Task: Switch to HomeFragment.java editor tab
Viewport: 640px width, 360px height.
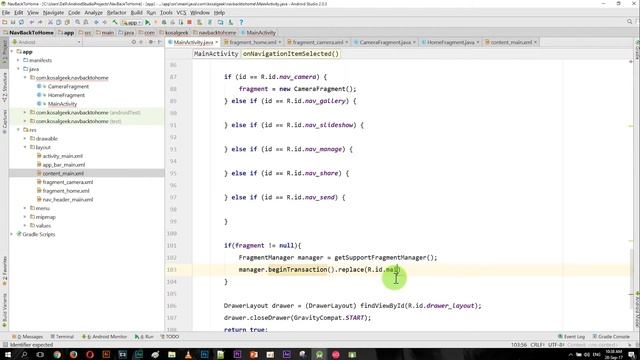Action: [x=451, y=42]
